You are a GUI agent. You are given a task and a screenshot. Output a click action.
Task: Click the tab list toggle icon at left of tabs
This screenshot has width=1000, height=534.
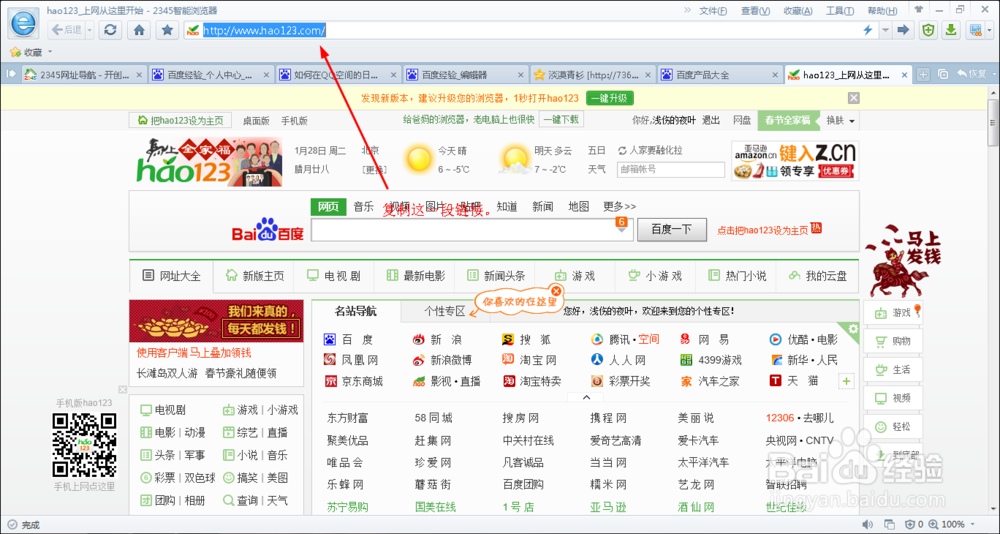[x=10, y=75]
